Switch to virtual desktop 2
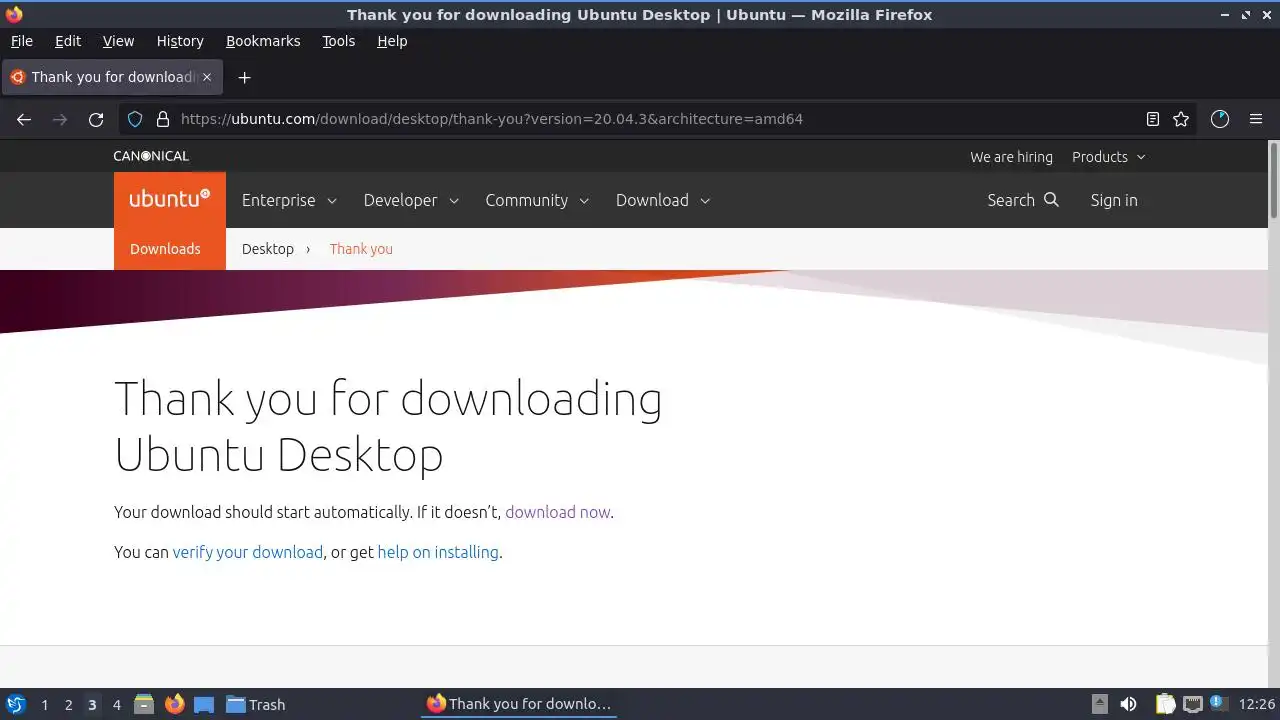The image size is (1280, 720). (x=68, y=704)
